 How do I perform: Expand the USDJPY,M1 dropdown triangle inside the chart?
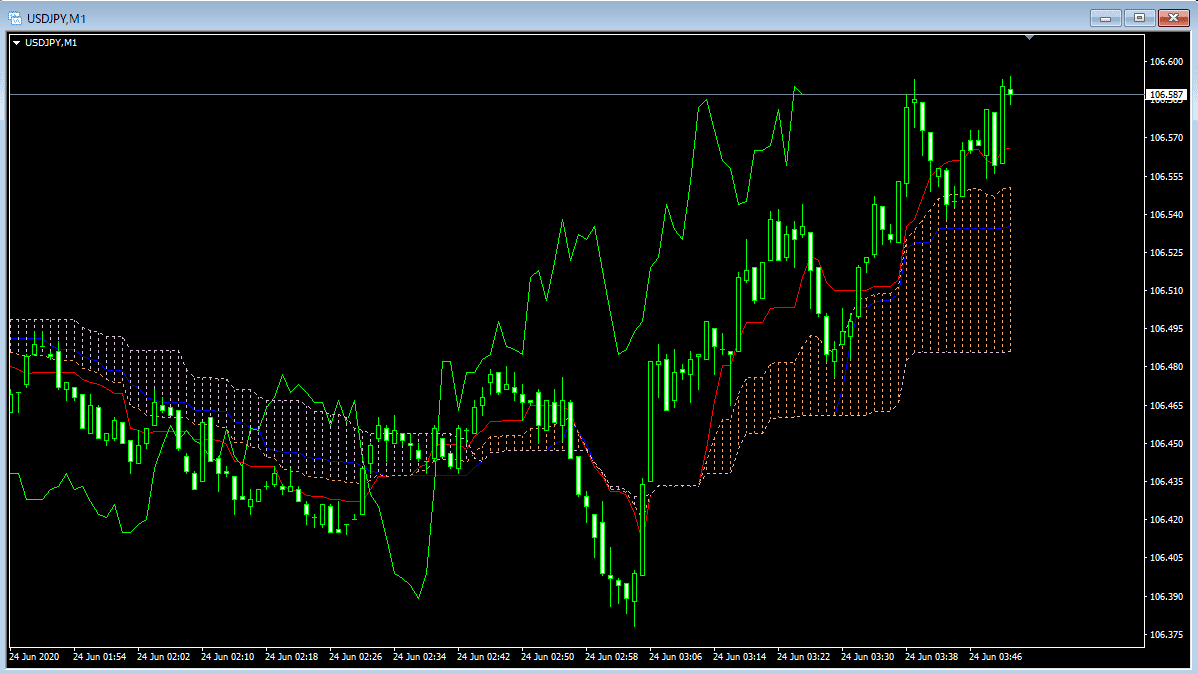16,43
